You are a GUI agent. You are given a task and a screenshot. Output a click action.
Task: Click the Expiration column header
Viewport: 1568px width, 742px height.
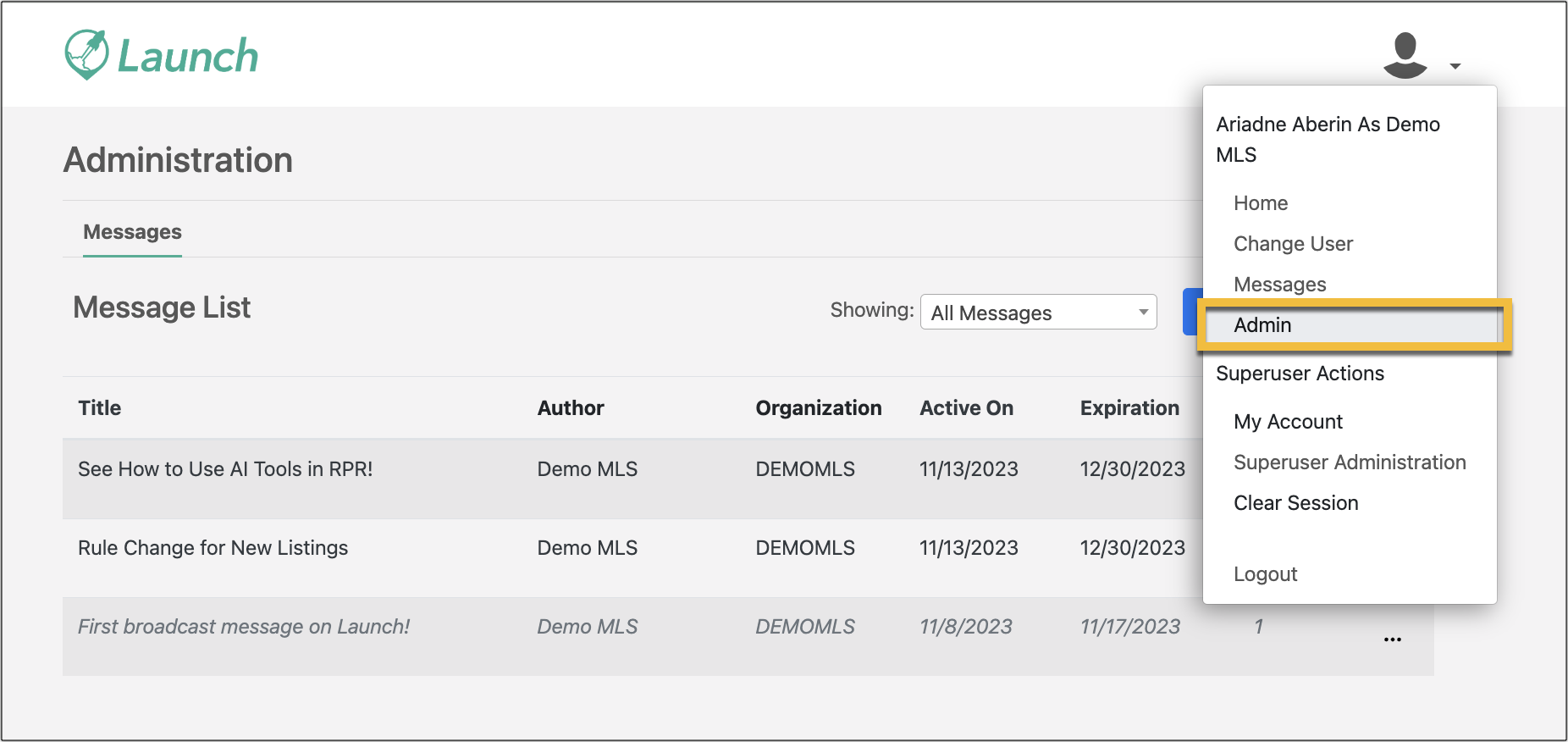pos(1129,408)
